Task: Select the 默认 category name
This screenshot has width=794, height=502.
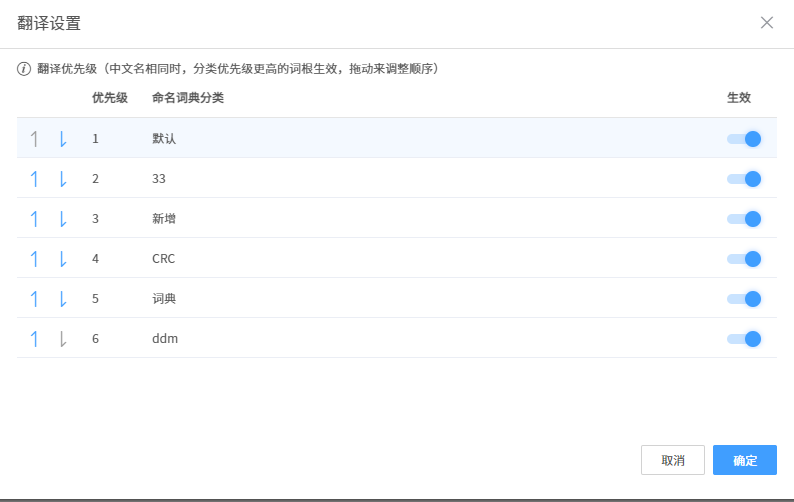Action: pos(164,138)
